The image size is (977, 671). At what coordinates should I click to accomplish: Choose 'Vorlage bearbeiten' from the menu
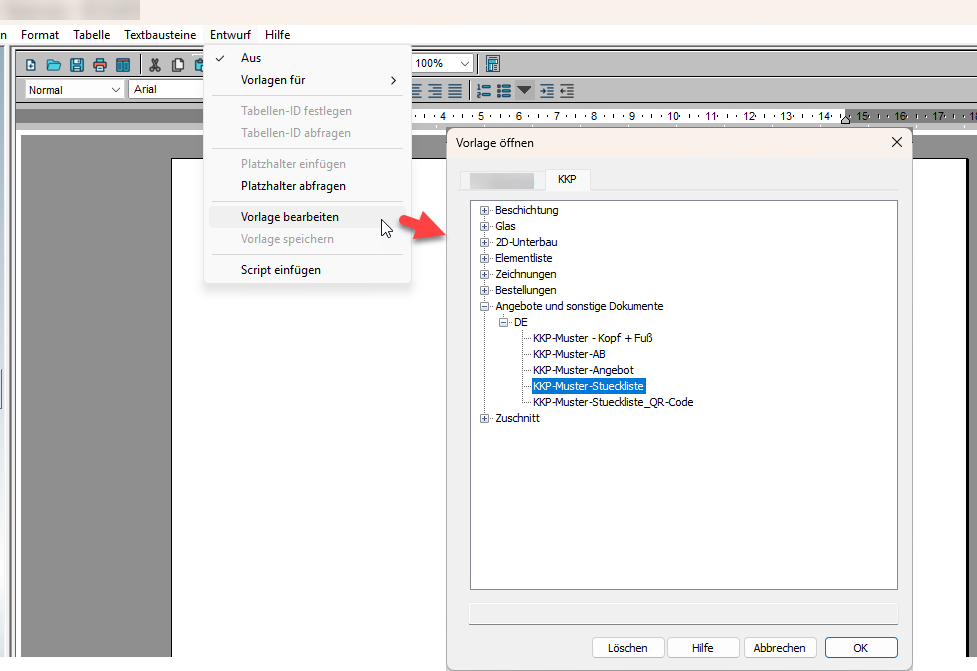tap(290, 217)
